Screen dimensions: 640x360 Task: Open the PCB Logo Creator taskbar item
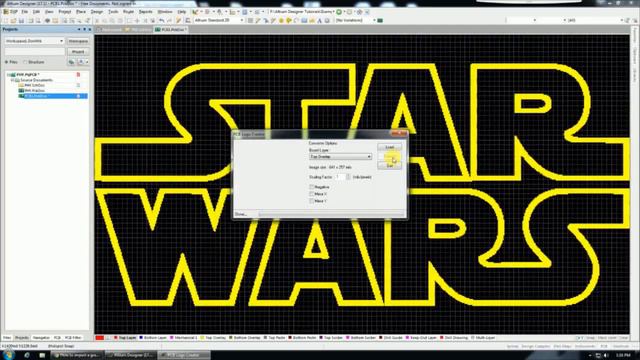pyautogui.click(x=184, y=355)
